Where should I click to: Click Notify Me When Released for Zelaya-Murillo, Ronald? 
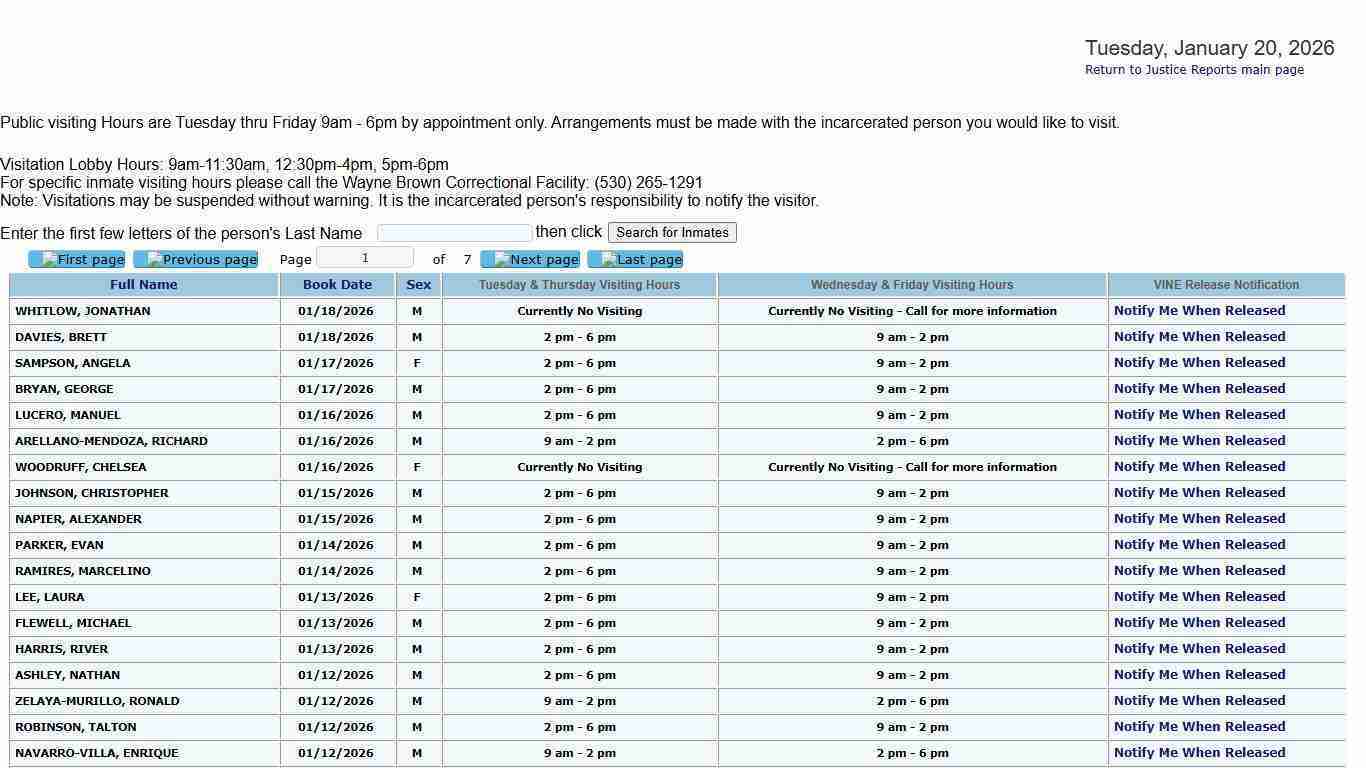(1199, 701)
